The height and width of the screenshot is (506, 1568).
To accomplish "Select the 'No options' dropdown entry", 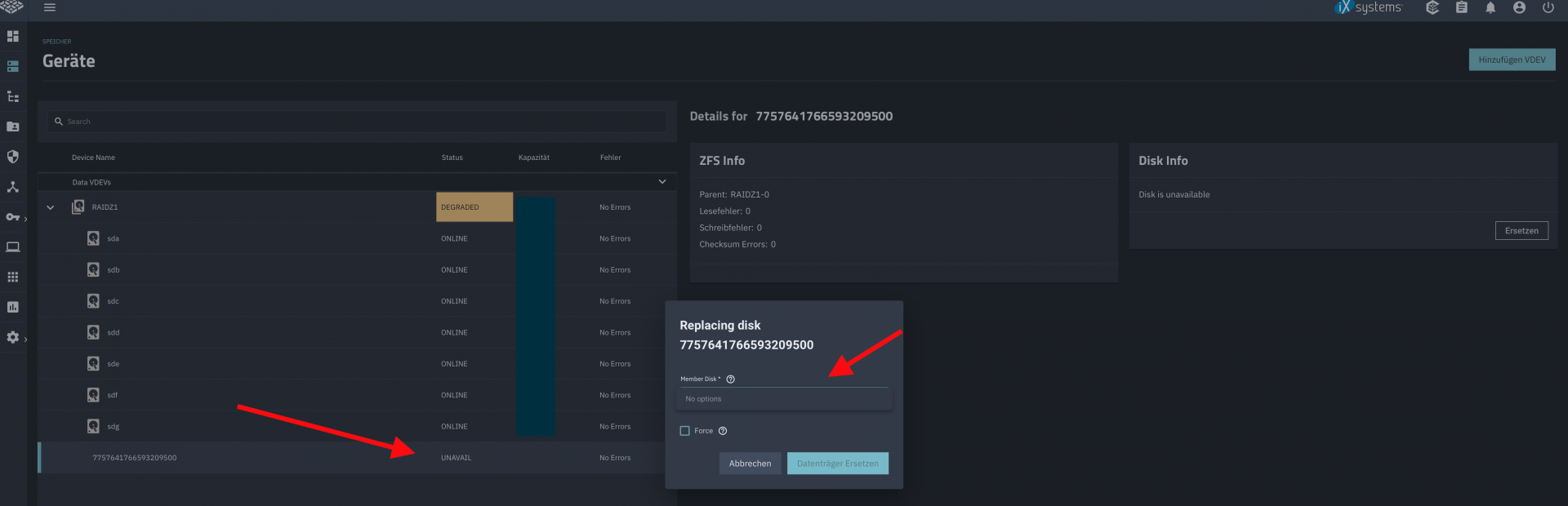I will (784, 399).
